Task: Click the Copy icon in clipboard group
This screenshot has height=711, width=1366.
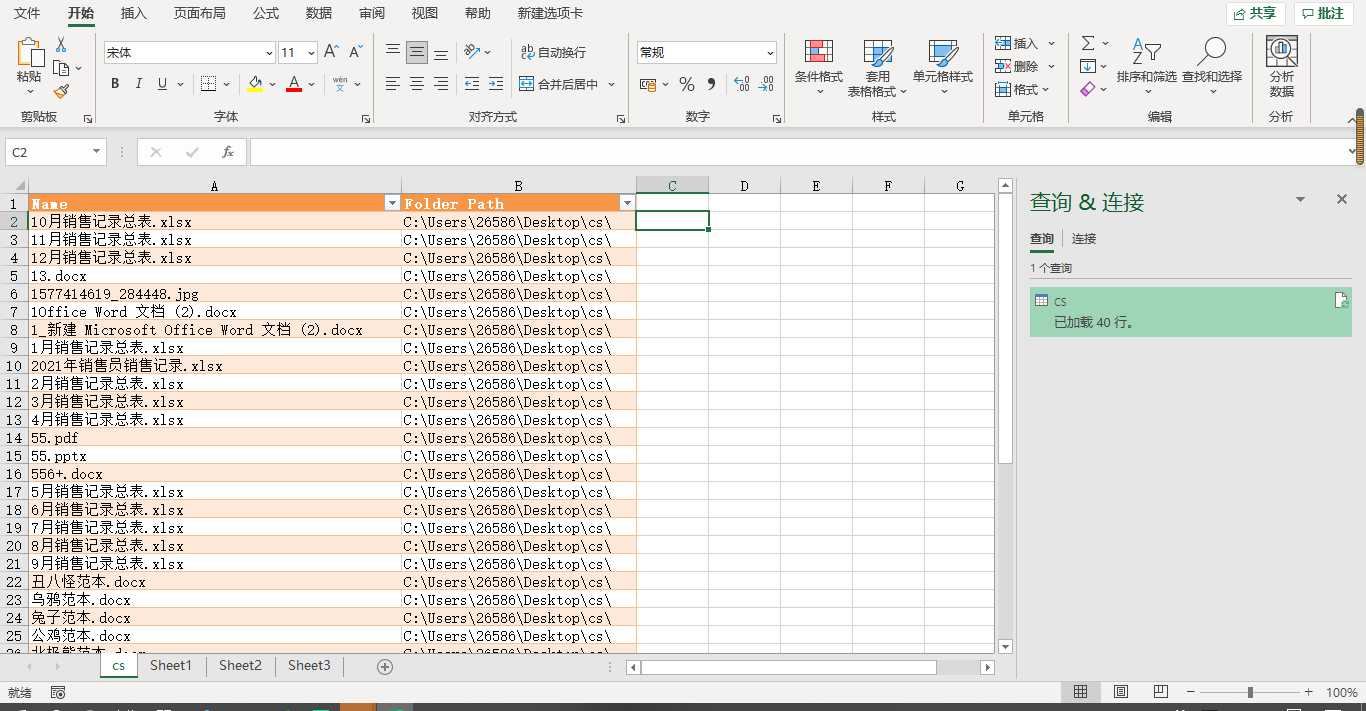Action: 61,68
